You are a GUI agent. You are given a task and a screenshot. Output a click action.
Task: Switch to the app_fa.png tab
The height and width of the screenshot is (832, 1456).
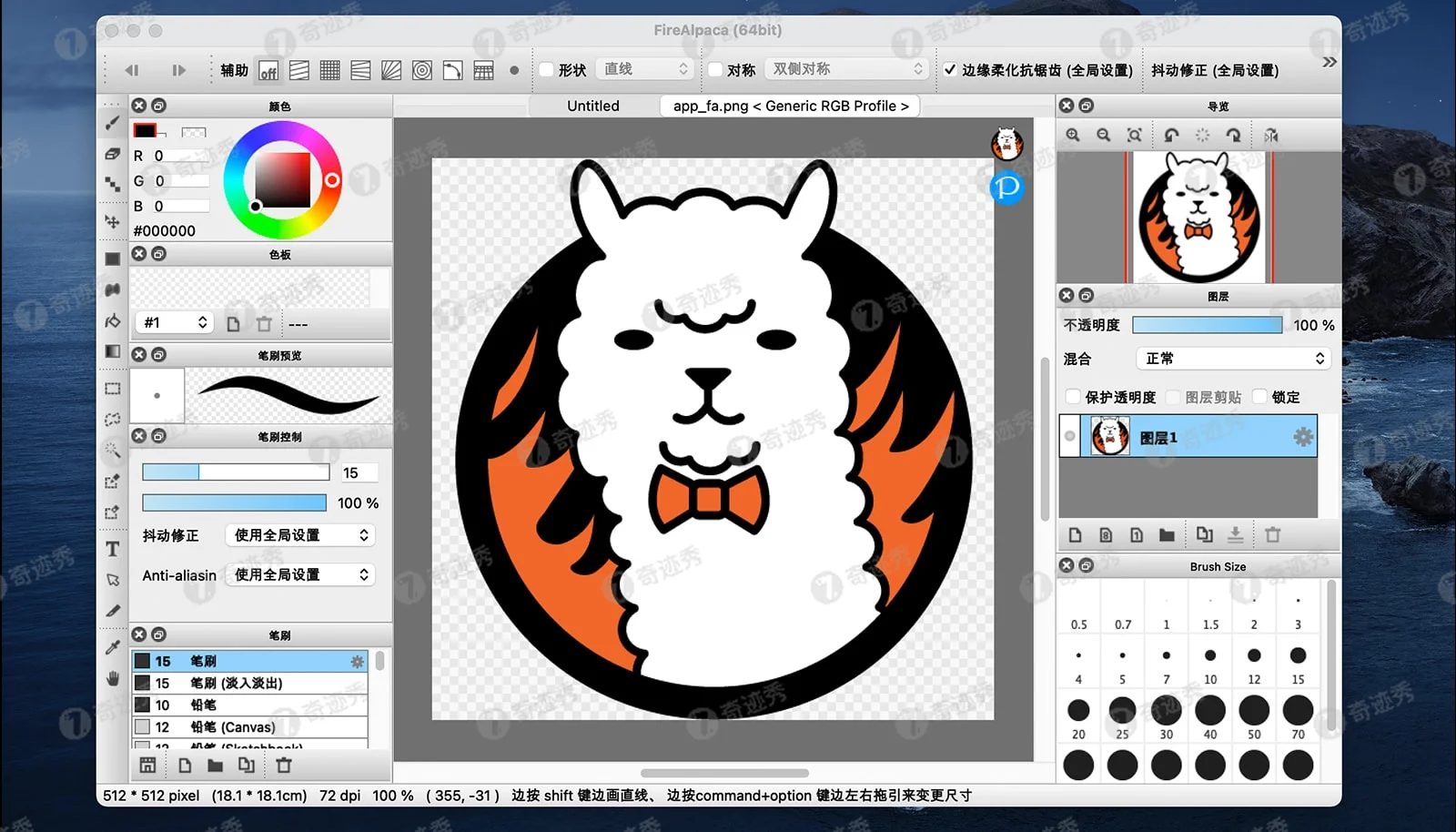[790, 106]
